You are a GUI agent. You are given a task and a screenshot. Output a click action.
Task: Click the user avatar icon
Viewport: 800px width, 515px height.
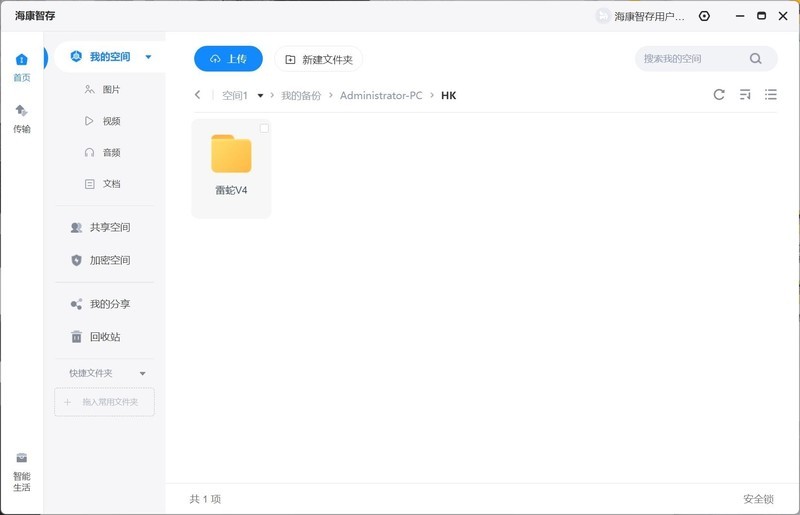click(603, 16)
